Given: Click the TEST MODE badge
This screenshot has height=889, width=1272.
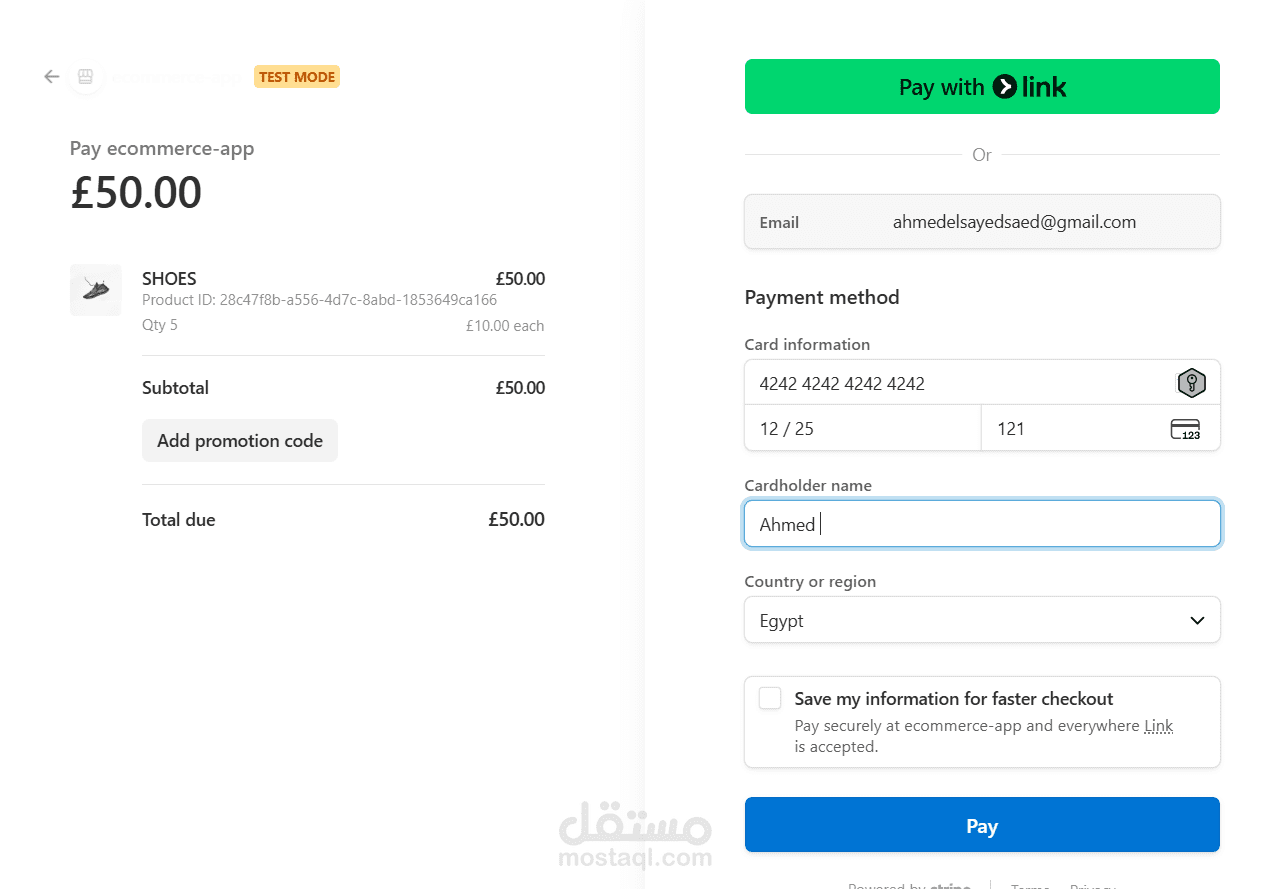Looking at the screenshot, I should pos(297,77).
